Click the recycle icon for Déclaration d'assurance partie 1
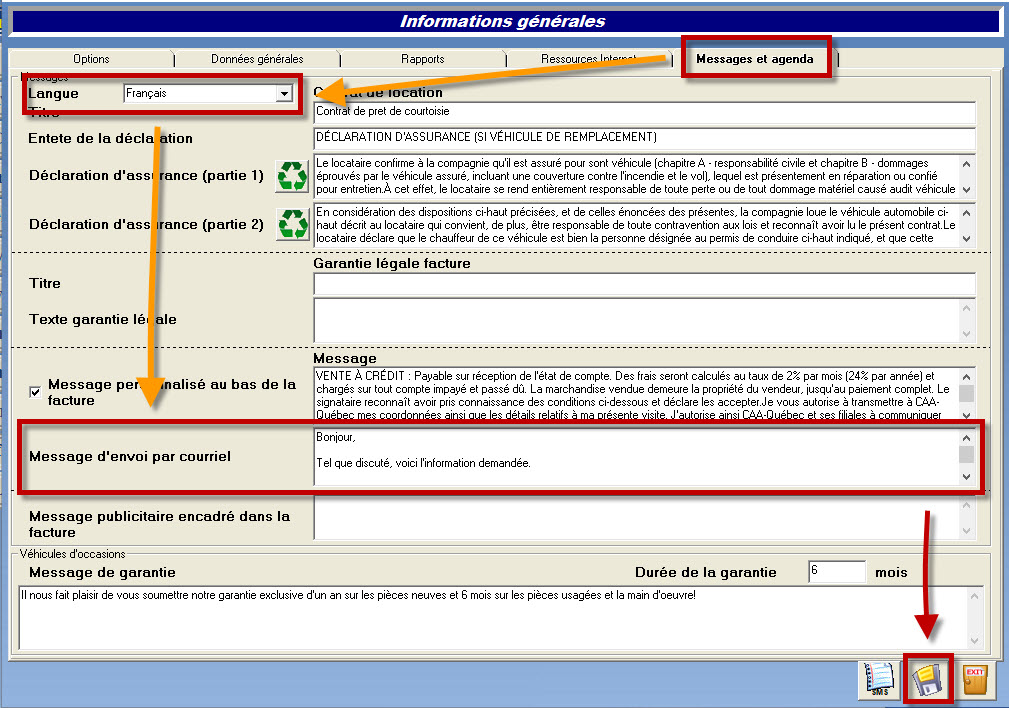Screen dimensions: 1009x708 tap(292, 176)
